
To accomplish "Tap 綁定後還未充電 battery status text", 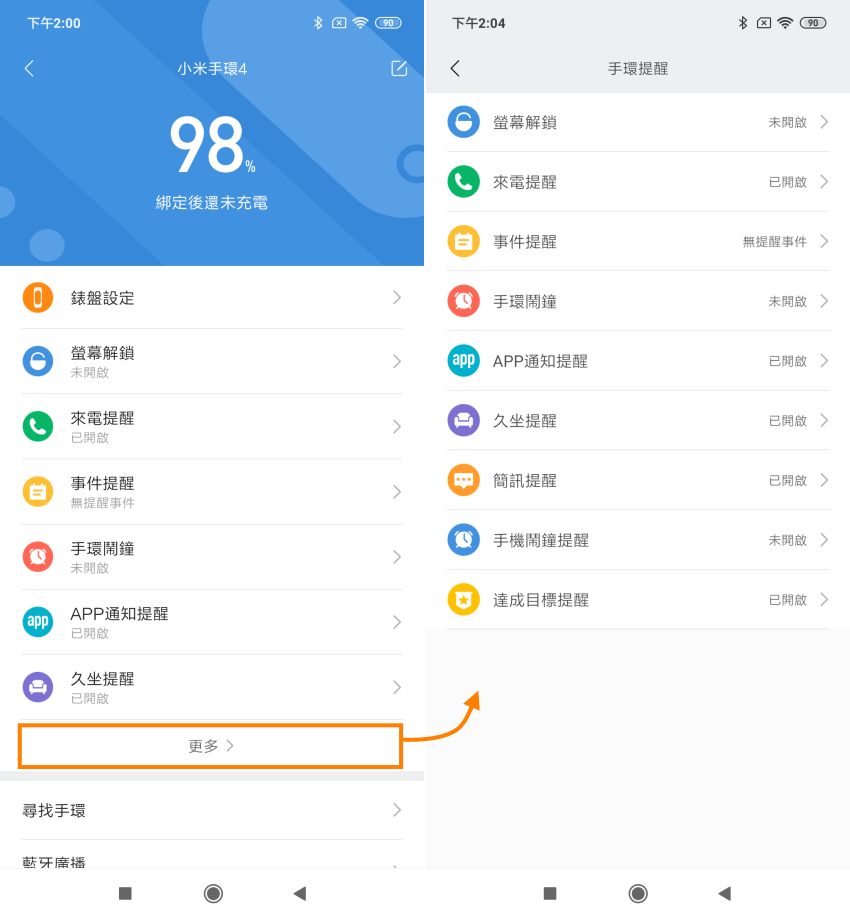I will pyautogui.click(x=212, y=203).
